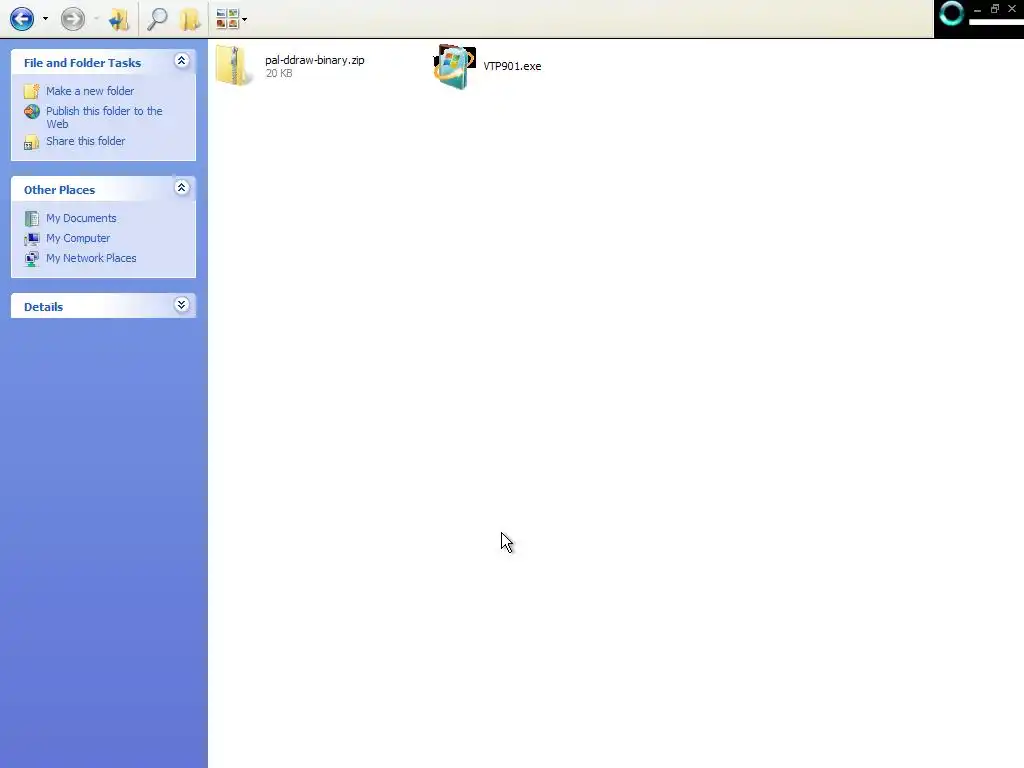Open My Documents from Other Places

(x=81, y=218)
